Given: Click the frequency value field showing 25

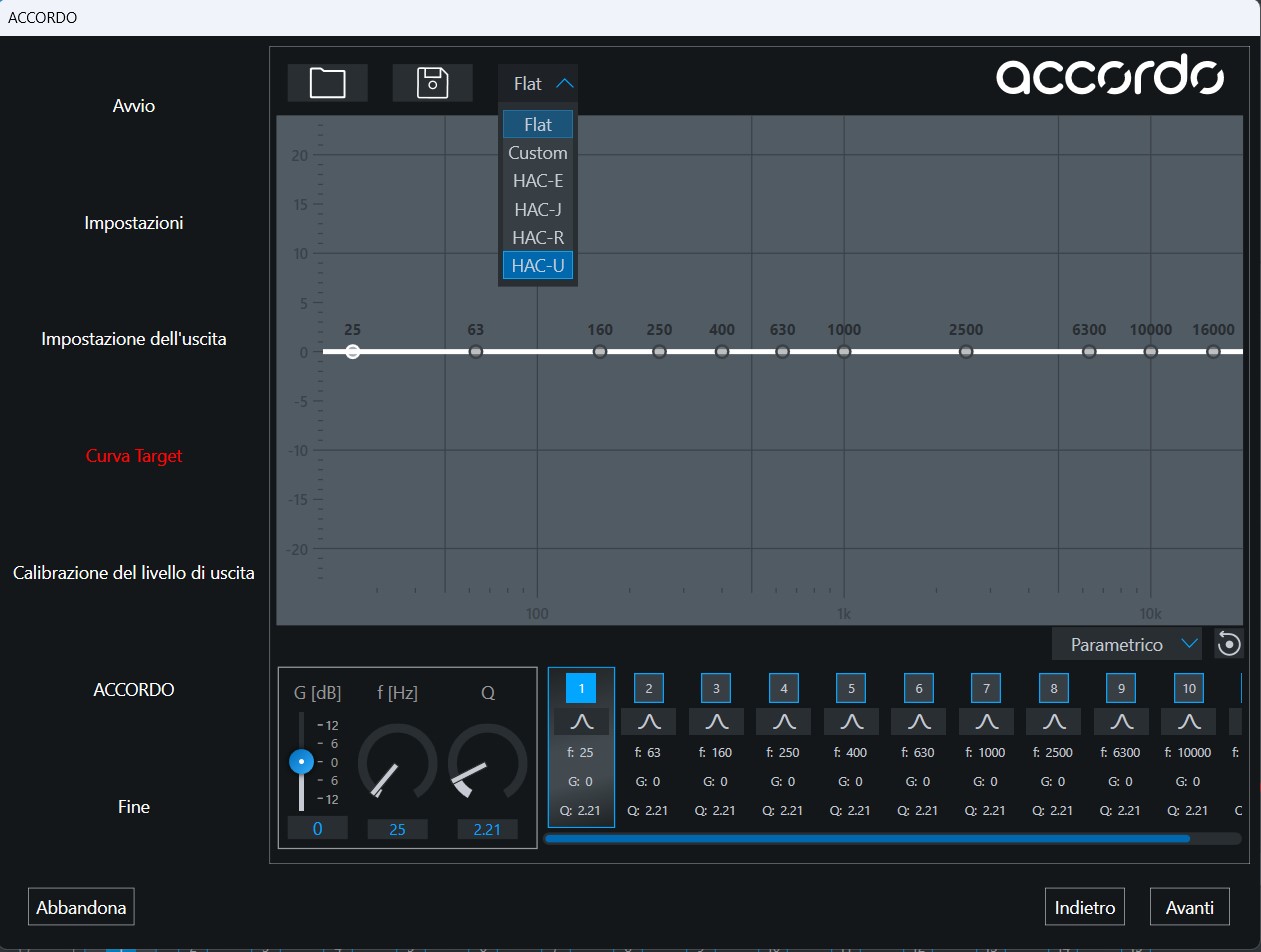Looking at the screenshot, I should (x=397, y=829).
